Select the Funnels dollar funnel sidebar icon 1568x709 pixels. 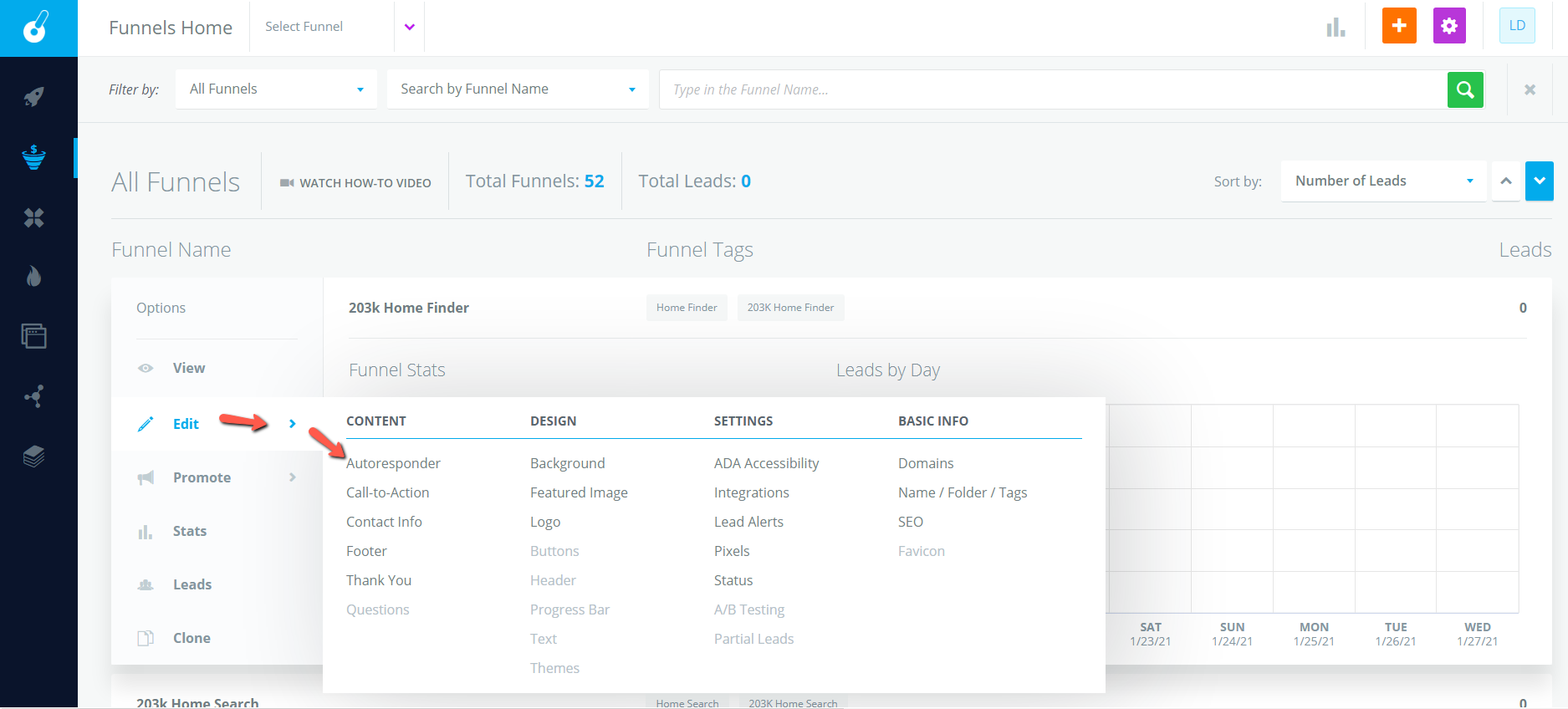33,157
